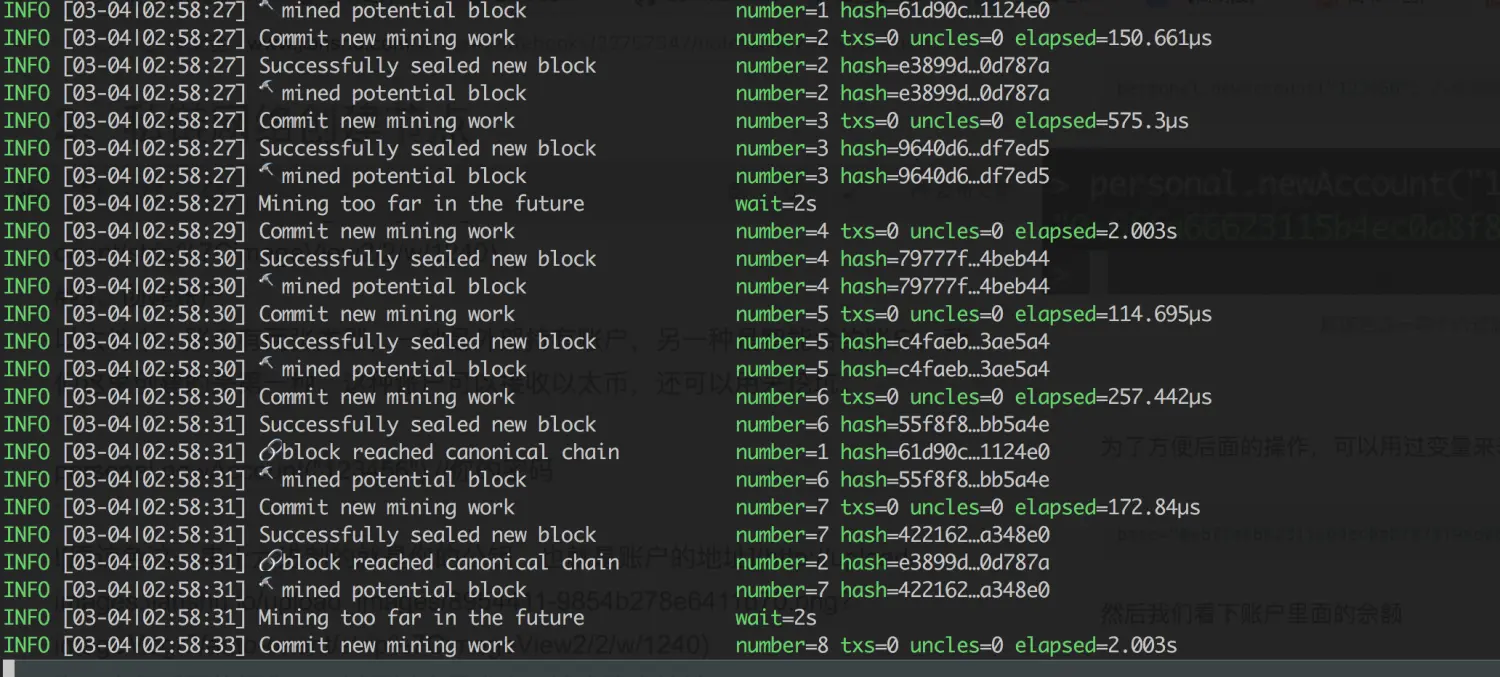This screenshot has width=1500, height=677.
Task: Click the pickaxe icon for mined block number=4
Action: coord(267,284)
